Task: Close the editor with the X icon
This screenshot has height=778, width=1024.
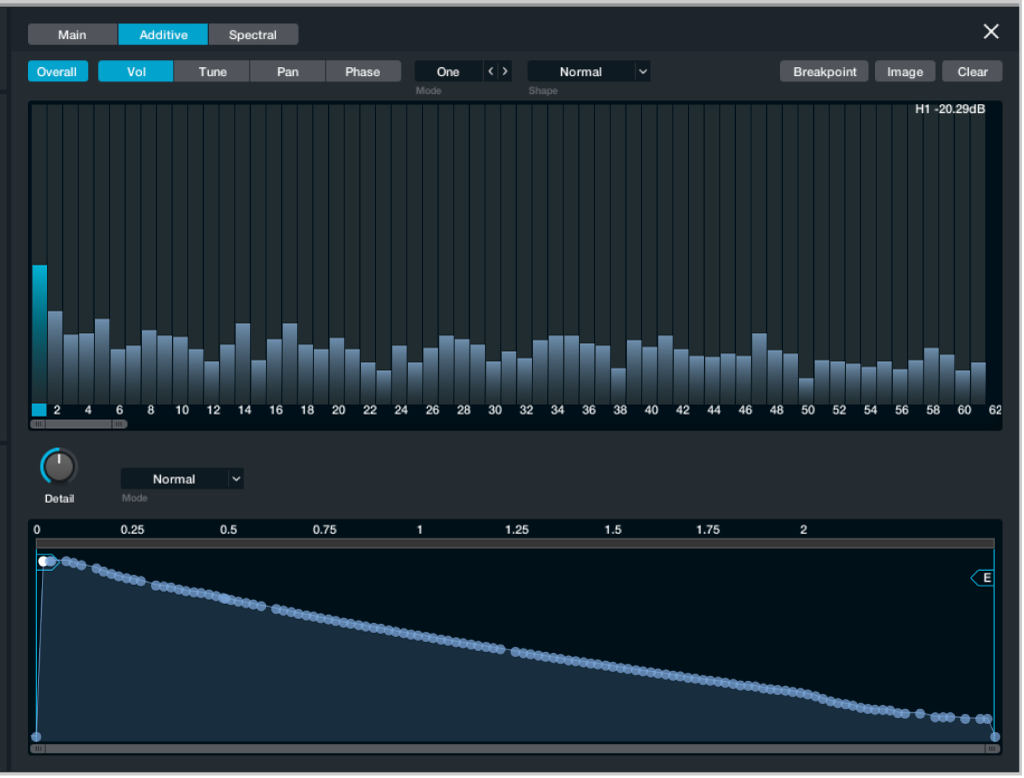Action: point(991,32)
